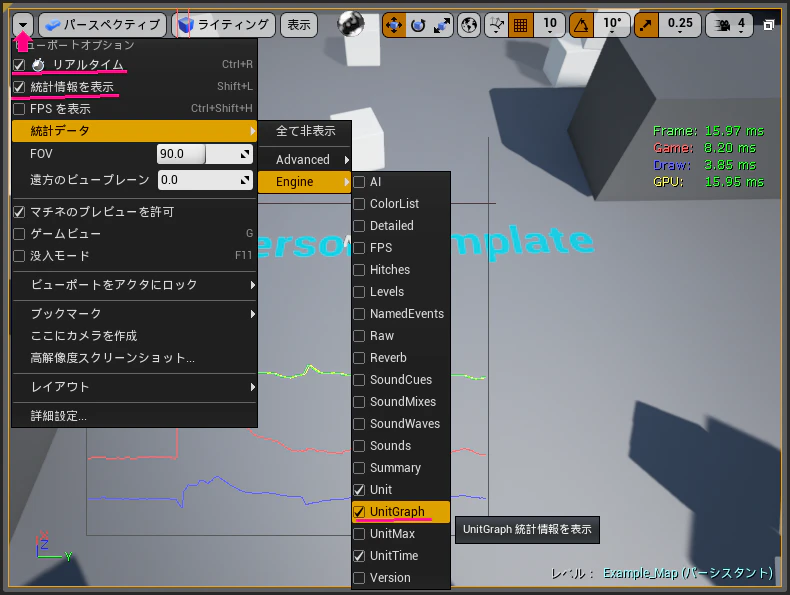Viewport: 790px width, 595px height.
Task: Click the maximize/restore viewport icon
Action: [x=768, y=25]
